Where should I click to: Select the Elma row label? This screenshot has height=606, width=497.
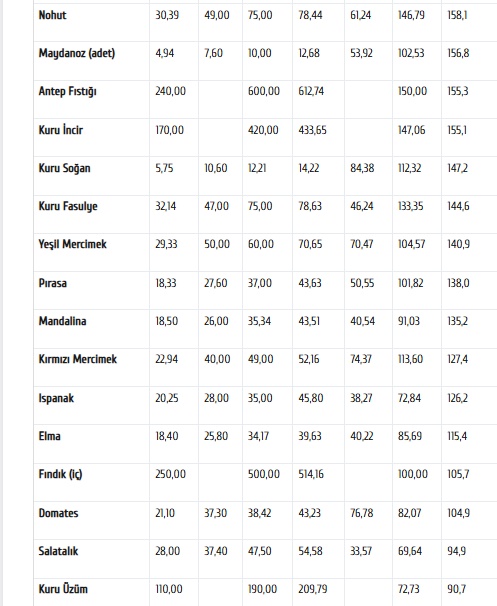coord(49,436)
